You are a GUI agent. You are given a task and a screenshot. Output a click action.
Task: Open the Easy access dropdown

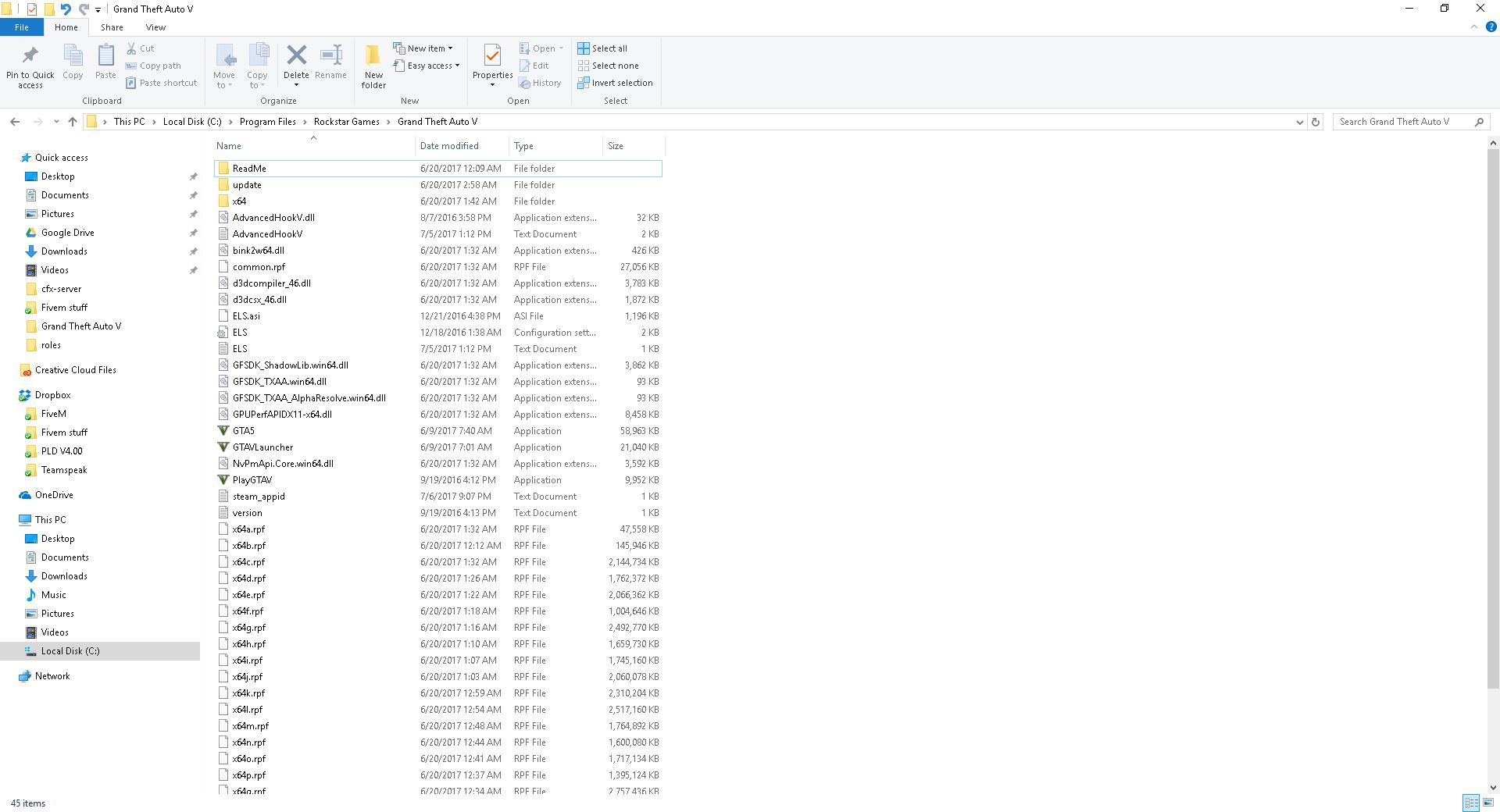pyautogui.click(x=426, y=66)
